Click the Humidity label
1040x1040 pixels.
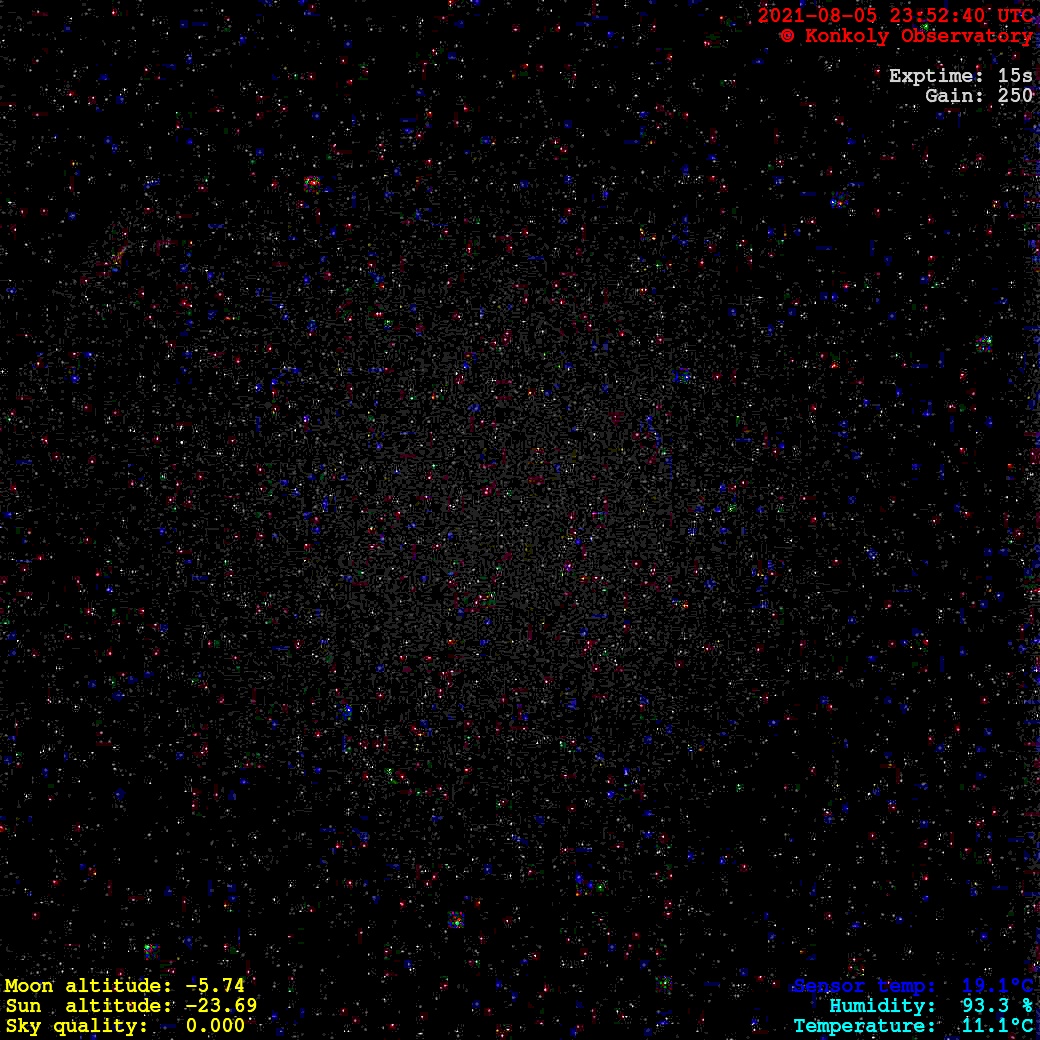(882, 1006)
